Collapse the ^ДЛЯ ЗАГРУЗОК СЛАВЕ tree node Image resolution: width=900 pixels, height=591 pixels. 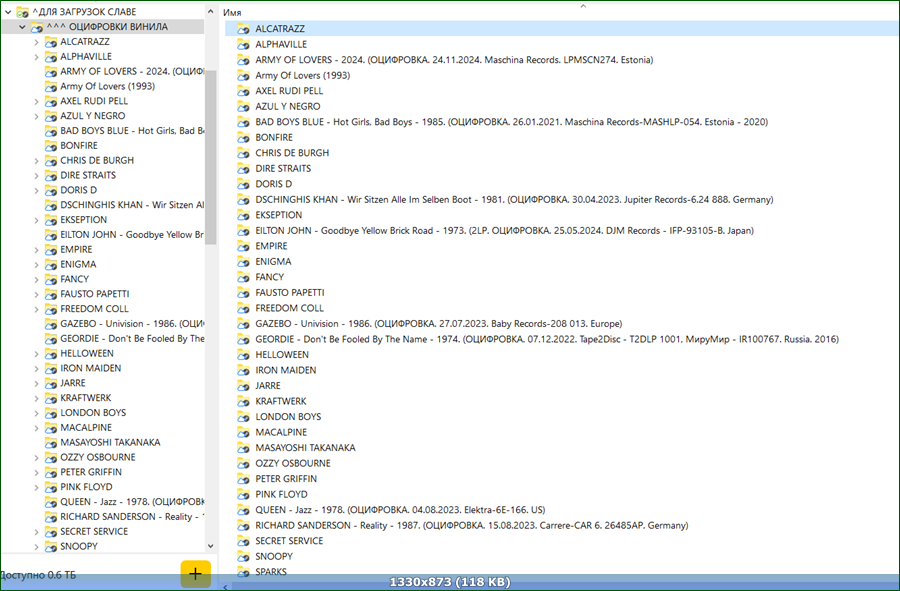click(9, 11)
